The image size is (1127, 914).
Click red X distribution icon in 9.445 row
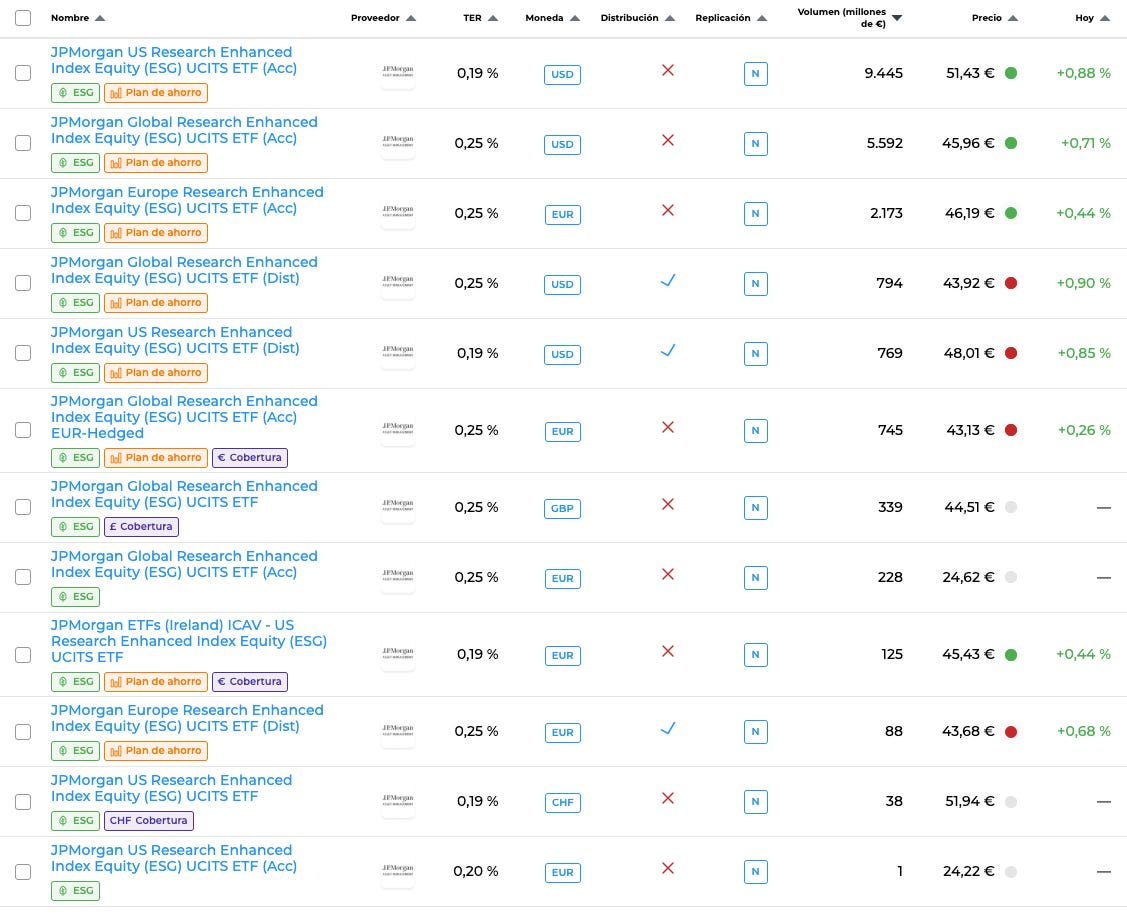click(x=668, y=70)
